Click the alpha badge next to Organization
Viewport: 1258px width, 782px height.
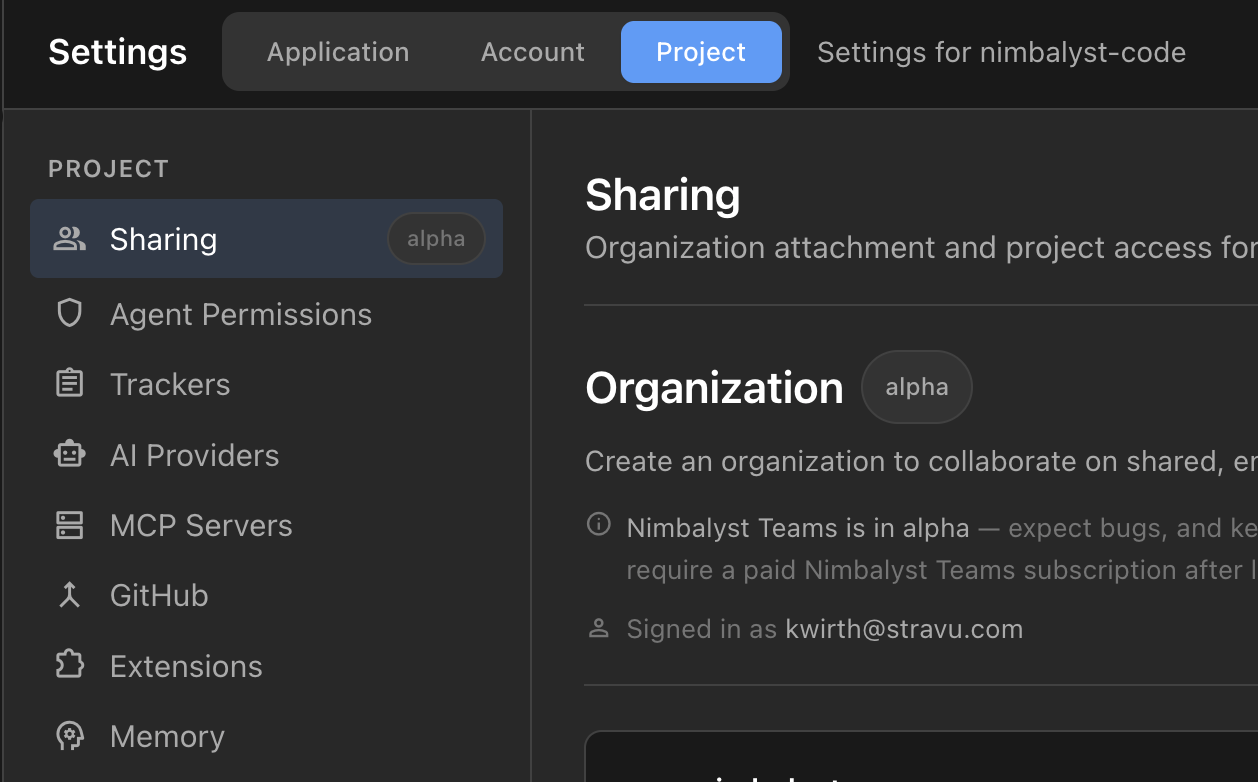(917, 387)
